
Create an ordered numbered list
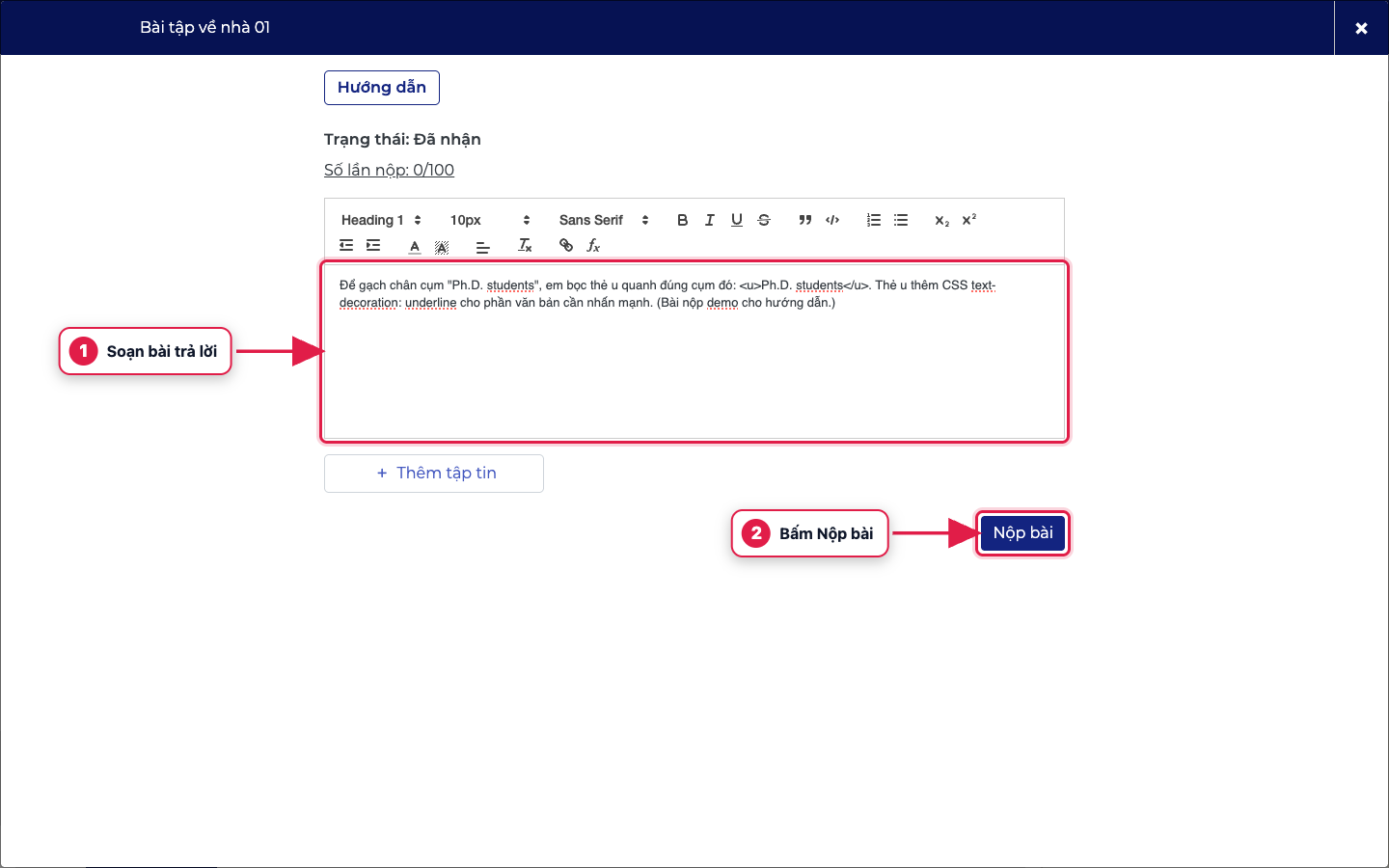tap(874, 220)
